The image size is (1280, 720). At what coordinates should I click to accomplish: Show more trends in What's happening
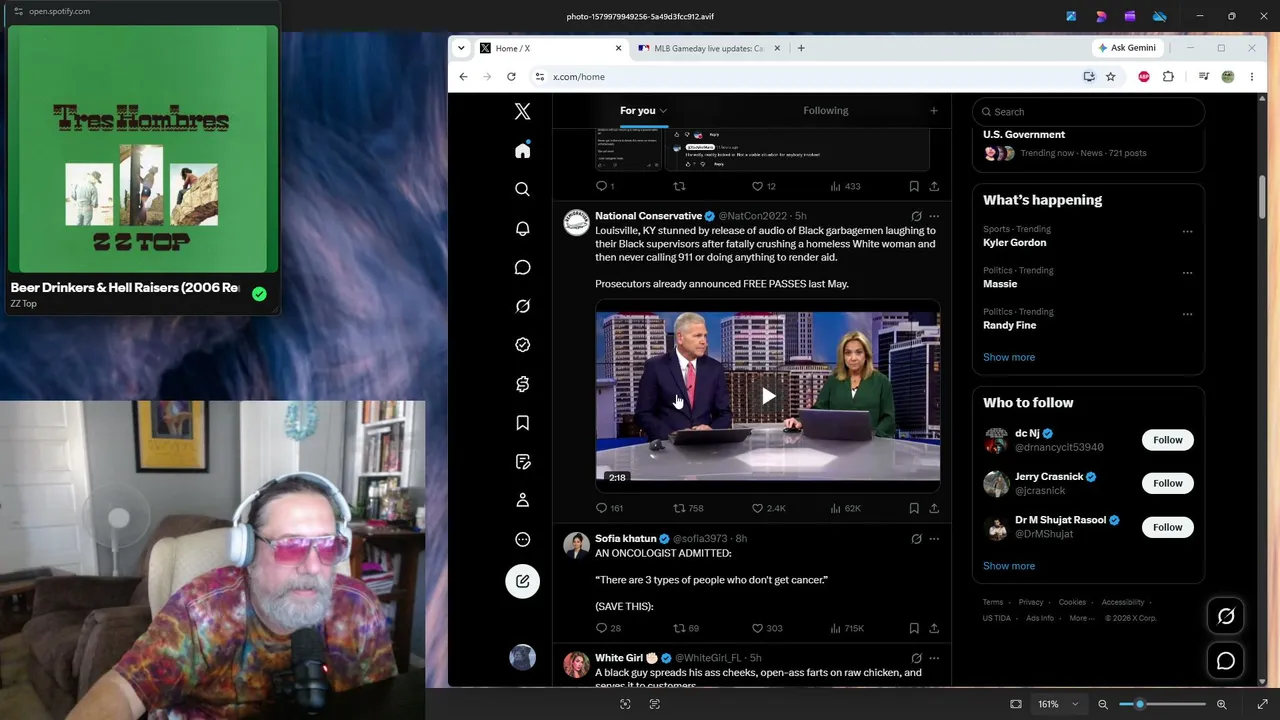click(x=1009, y=357)
